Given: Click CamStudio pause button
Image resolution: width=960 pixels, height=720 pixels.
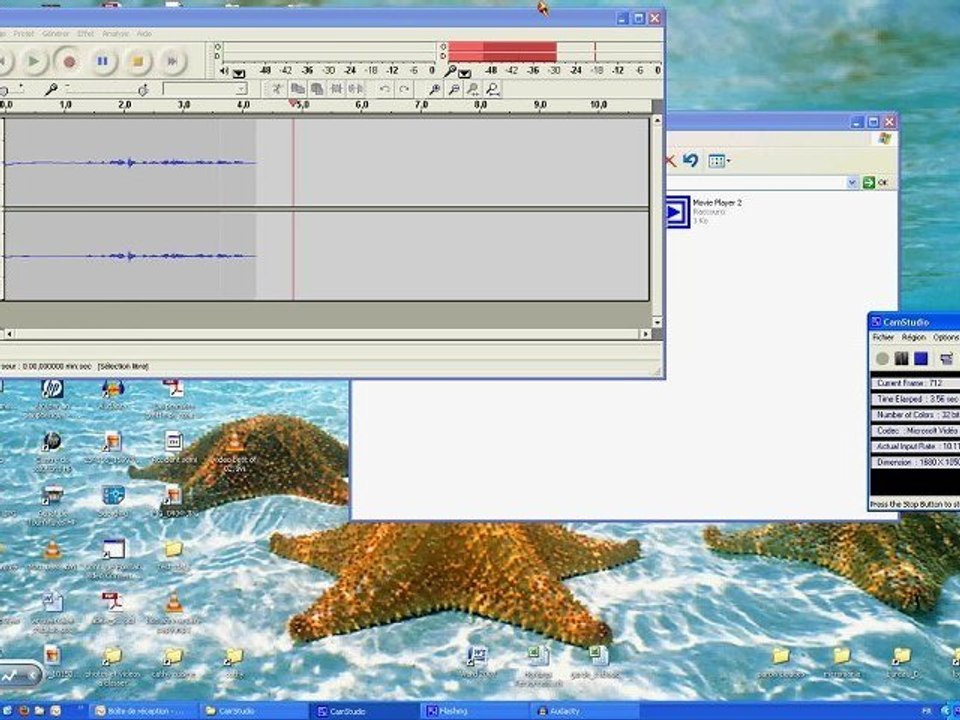Looking at the screenshot, I should coord(902,359).
